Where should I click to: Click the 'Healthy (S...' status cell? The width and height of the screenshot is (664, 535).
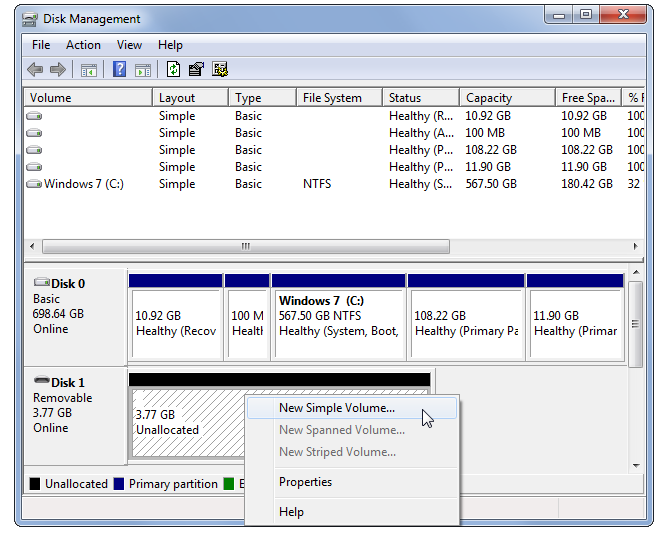(x=421, y=184)
